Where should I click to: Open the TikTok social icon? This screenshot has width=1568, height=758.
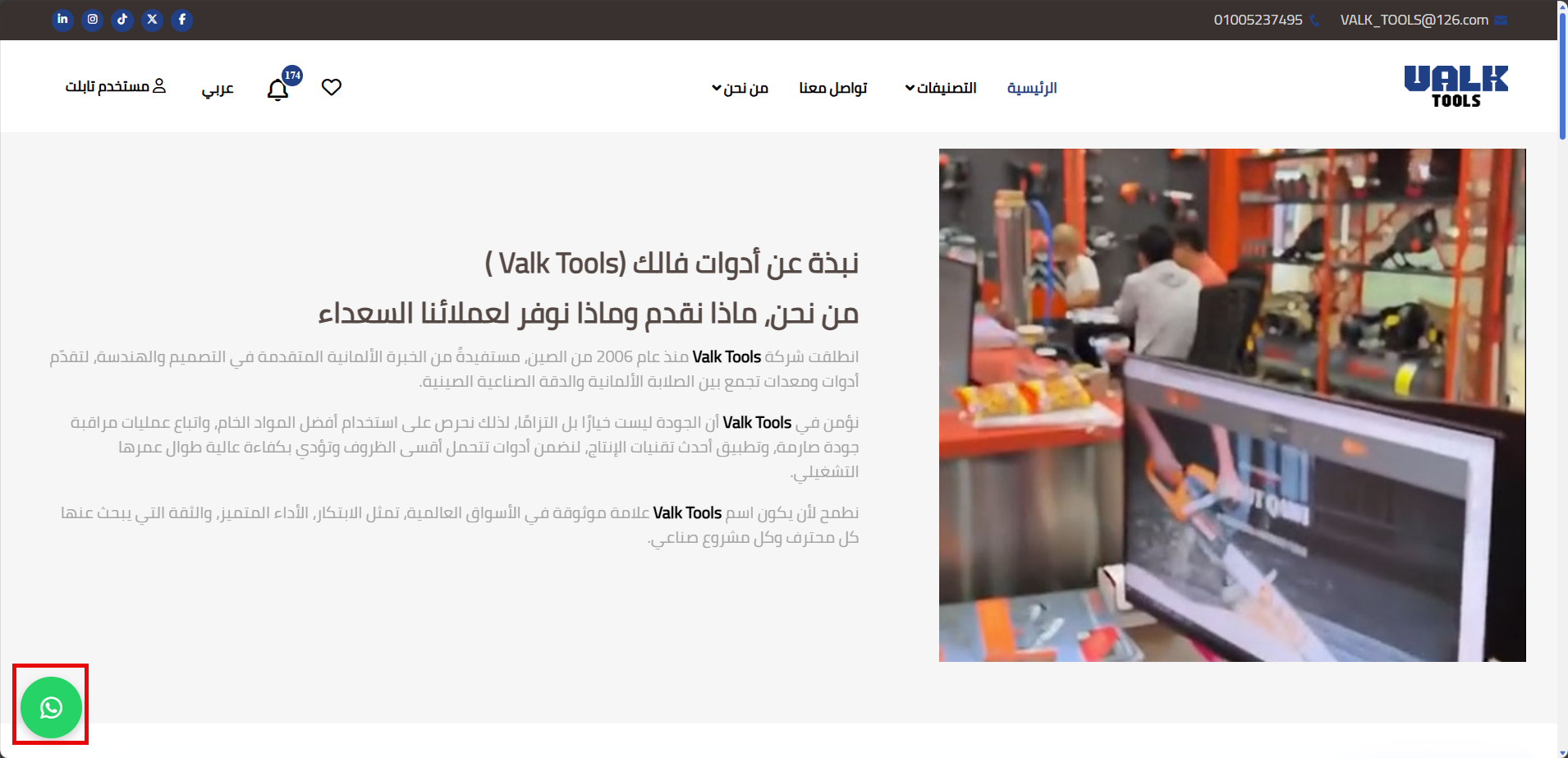coord(122,20)
